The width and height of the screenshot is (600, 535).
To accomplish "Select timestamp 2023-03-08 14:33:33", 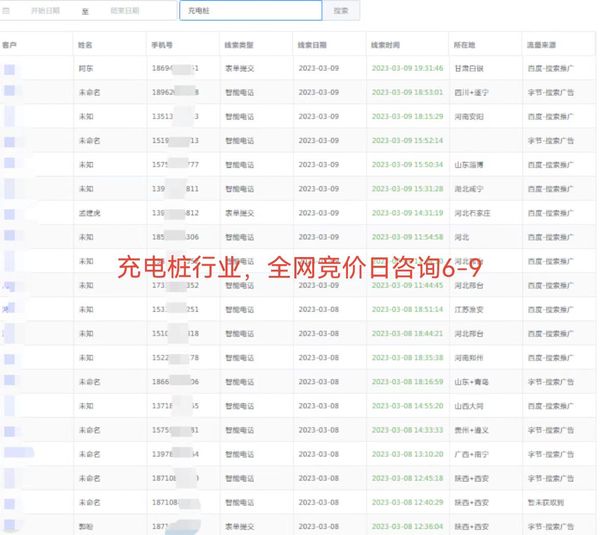I will pyautogui.click(x=408, y=430).
